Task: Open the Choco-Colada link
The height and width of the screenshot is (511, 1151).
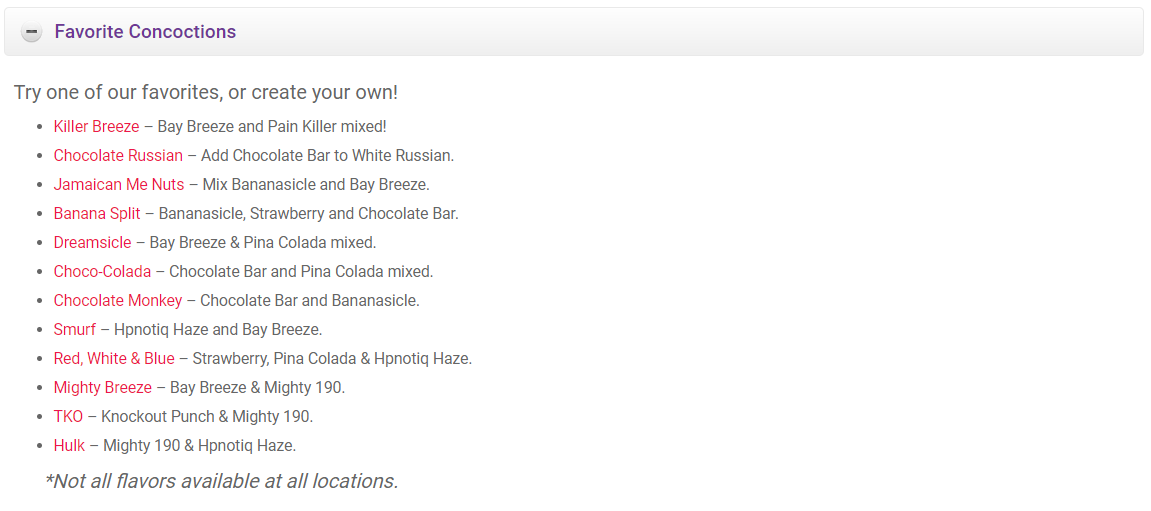Action: 102,272
